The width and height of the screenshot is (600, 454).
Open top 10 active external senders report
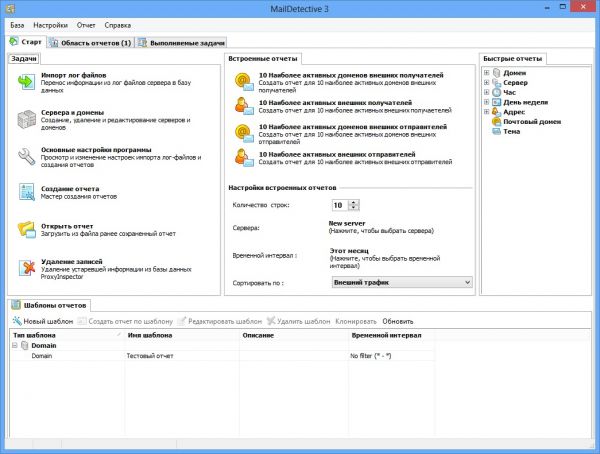click(242, 157)
